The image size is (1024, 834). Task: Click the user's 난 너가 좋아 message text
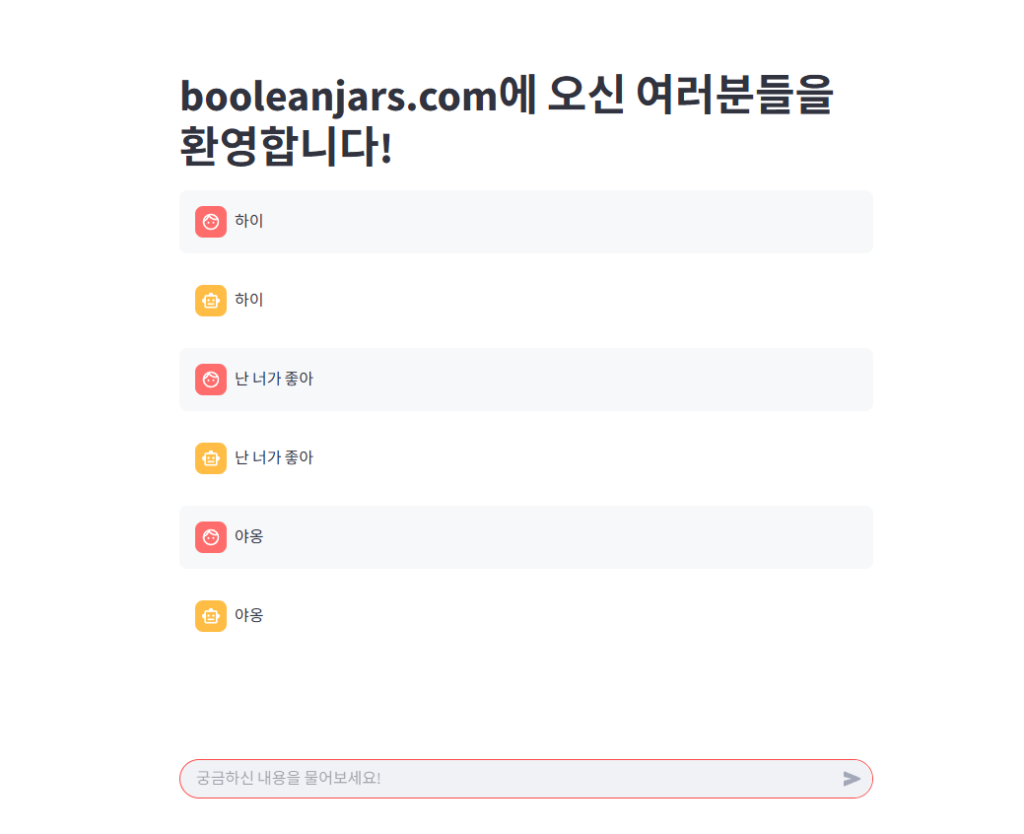point(274,379)
